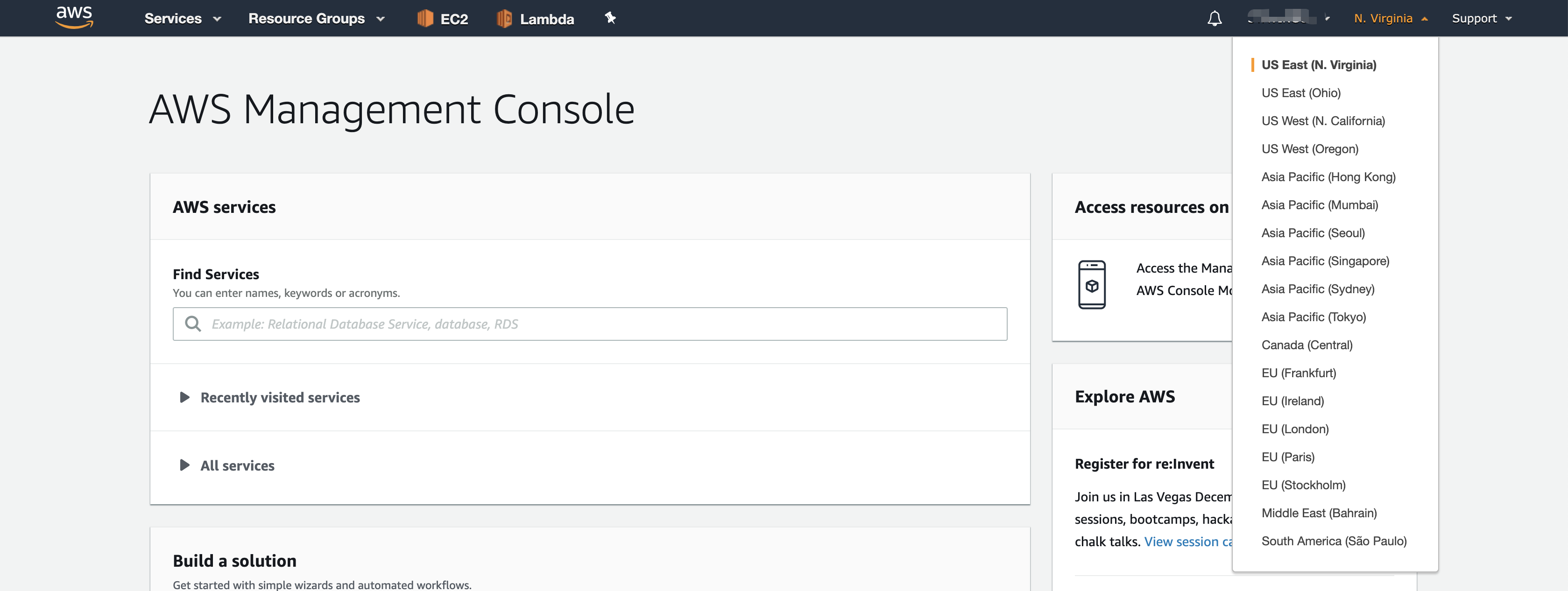Click the Support dropdown icon
The width and height of the screenshot is (1568, 591).
[x=1510, y=18]
